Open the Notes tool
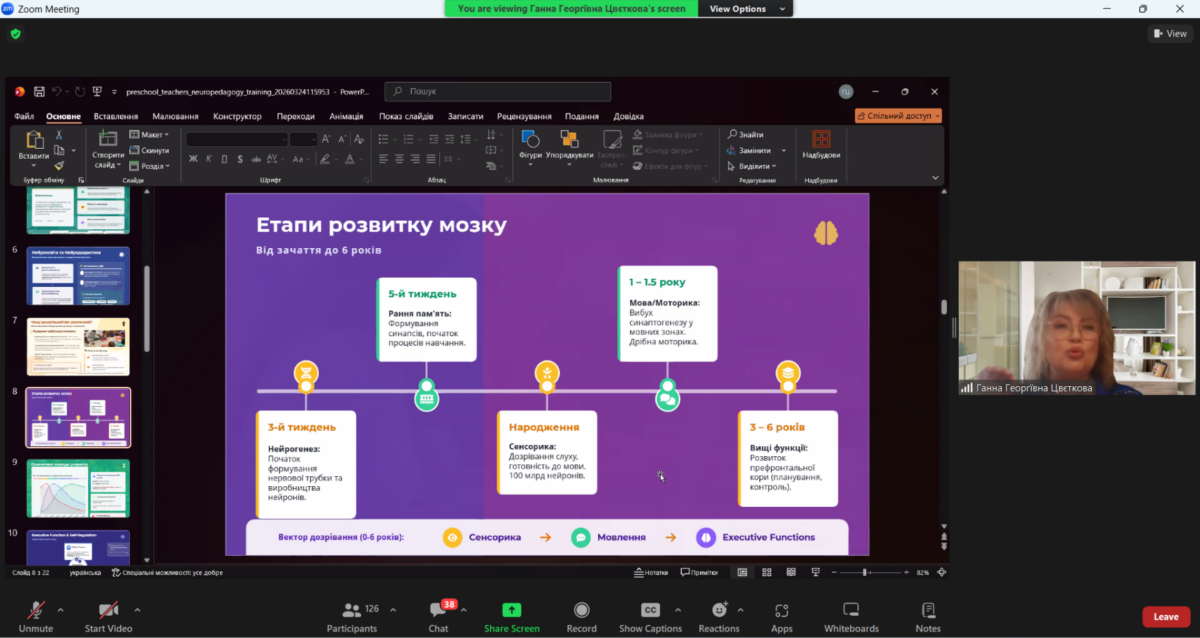Image resolution: width=1200 pixels, height=638 pixels. (927, 610)
